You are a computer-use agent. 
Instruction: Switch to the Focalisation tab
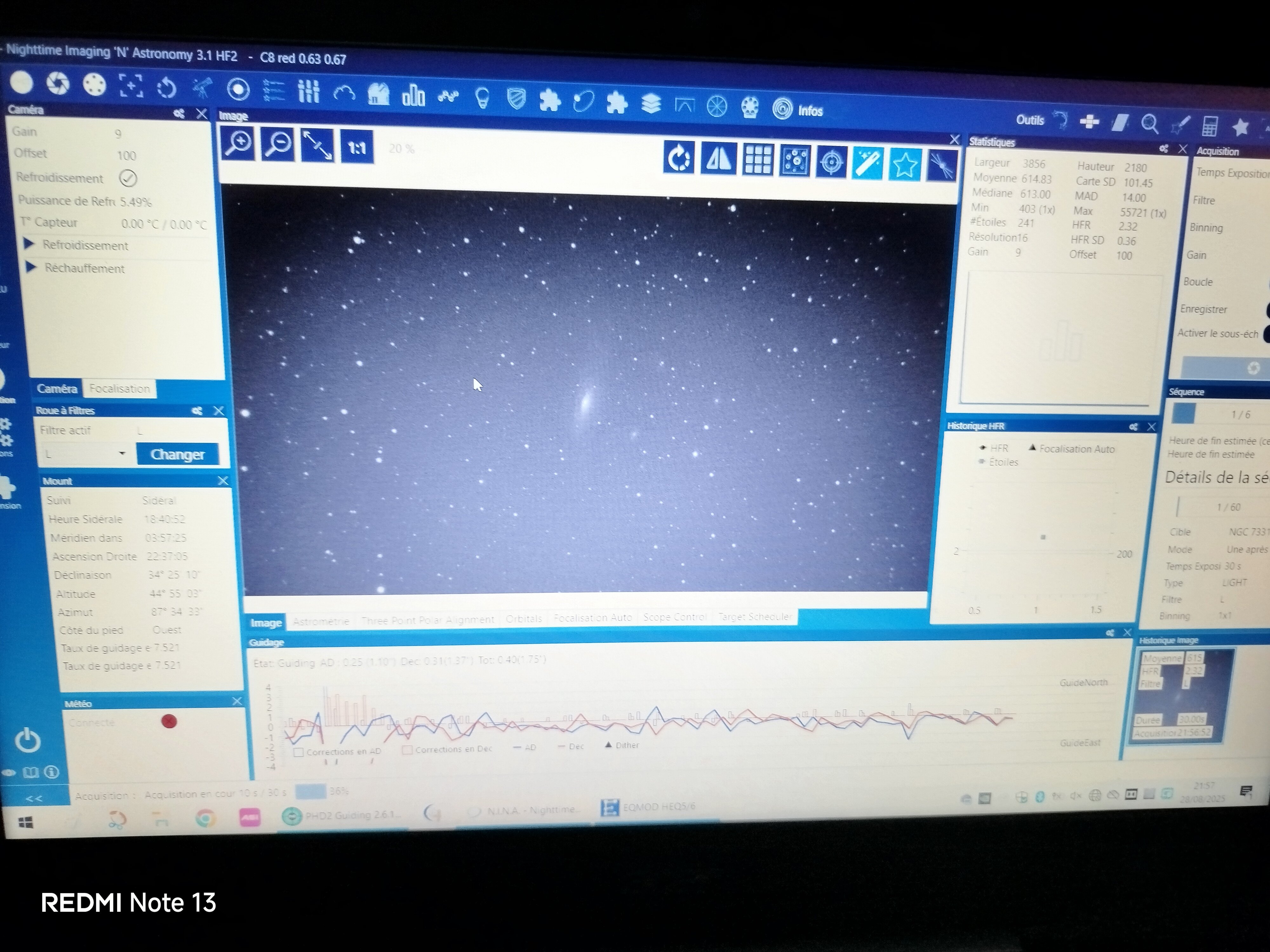(119, 389)
